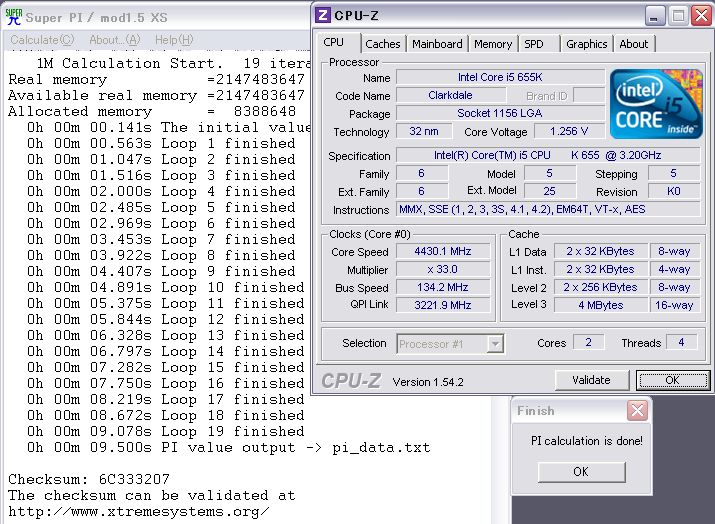Click the CPU-Z Version 1.54.2 label

click(x=428, y=382)
